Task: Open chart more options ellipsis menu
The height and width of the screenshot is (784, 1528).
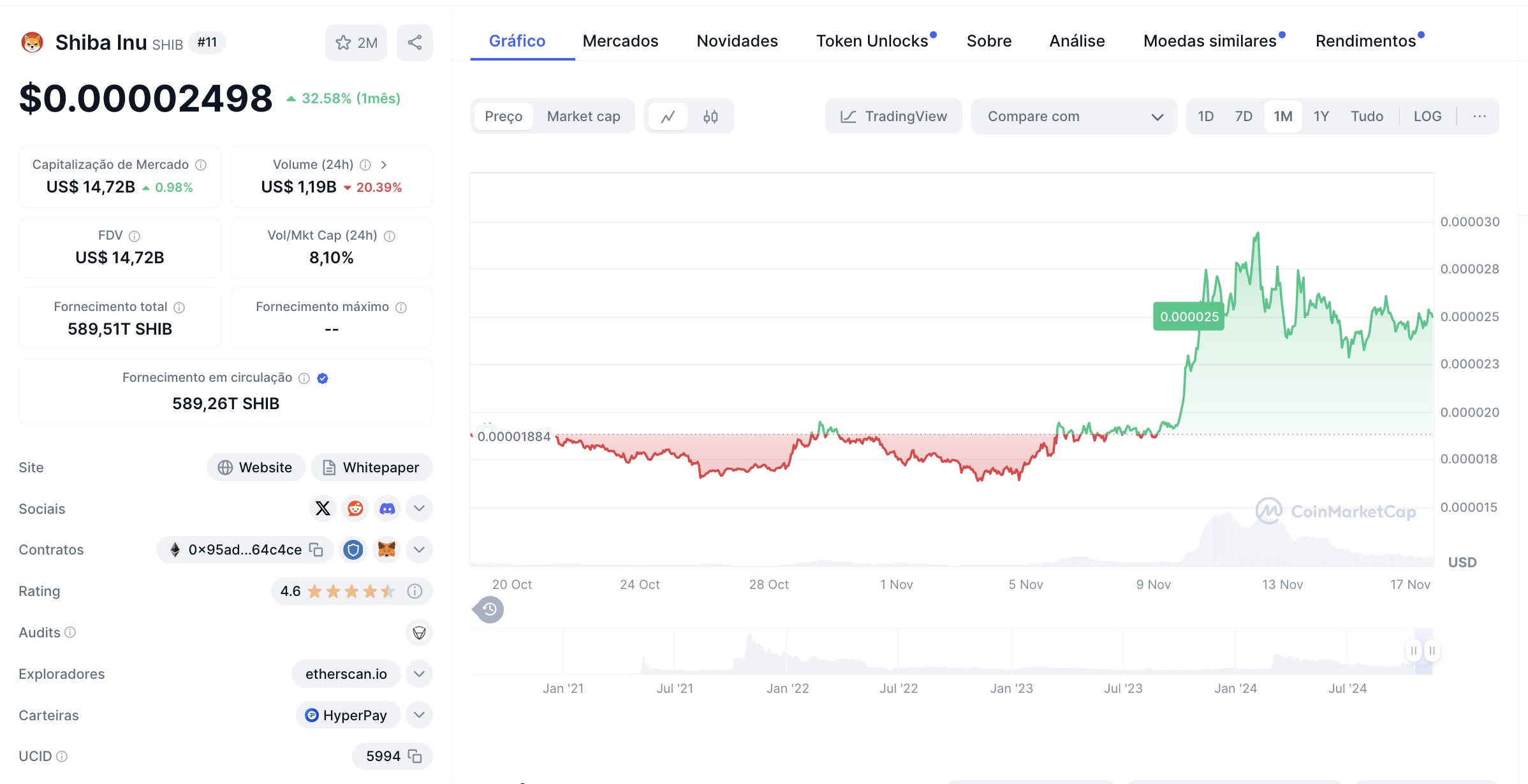Action: tap(1480, 117)
